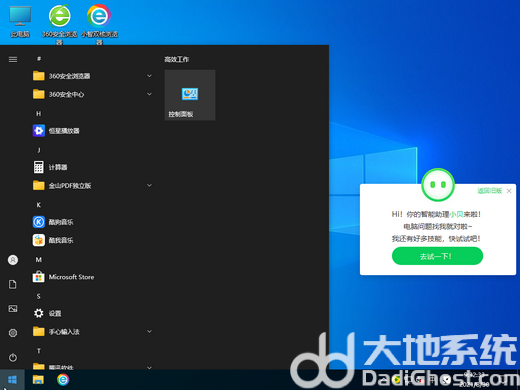Viewport: 520px width, 390px height.
Task: Open the user account icon in sidebar
Action: [13, 260]
